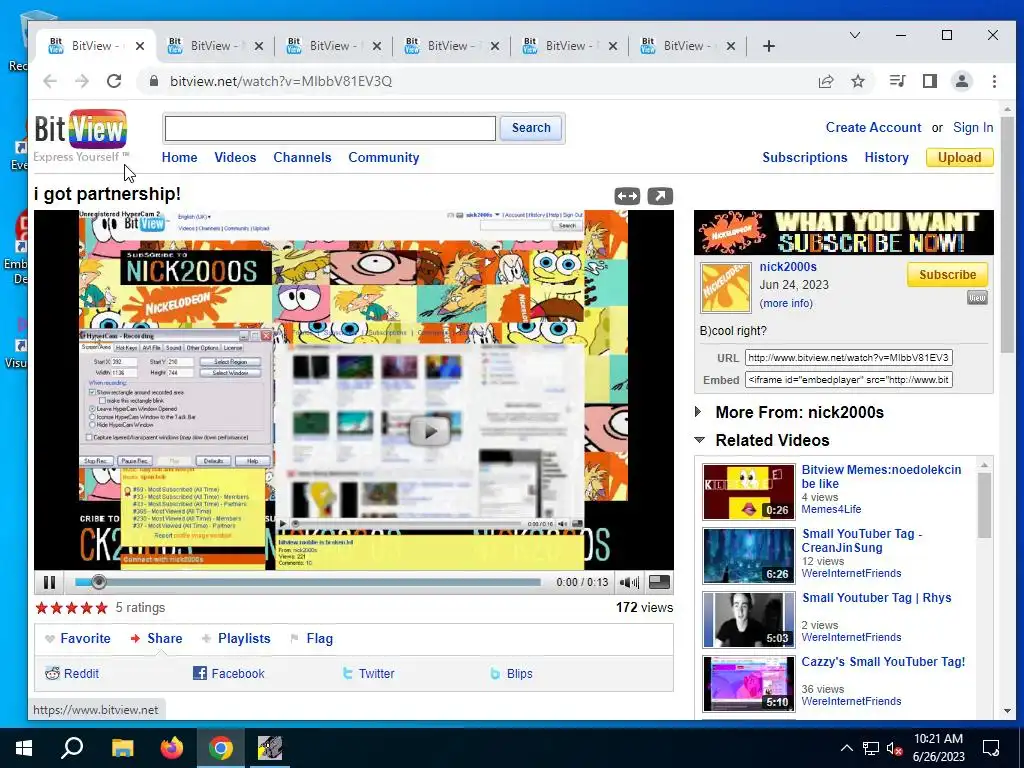Click the Twitter share icon
The width and height of the screenshot is (1024, 768).
coord(348,673)
